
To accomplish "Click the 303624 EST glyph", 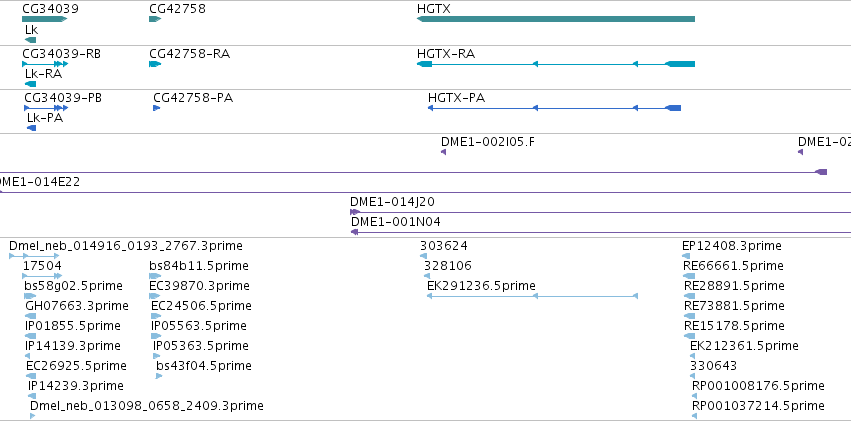I will (x=423, y=256).
